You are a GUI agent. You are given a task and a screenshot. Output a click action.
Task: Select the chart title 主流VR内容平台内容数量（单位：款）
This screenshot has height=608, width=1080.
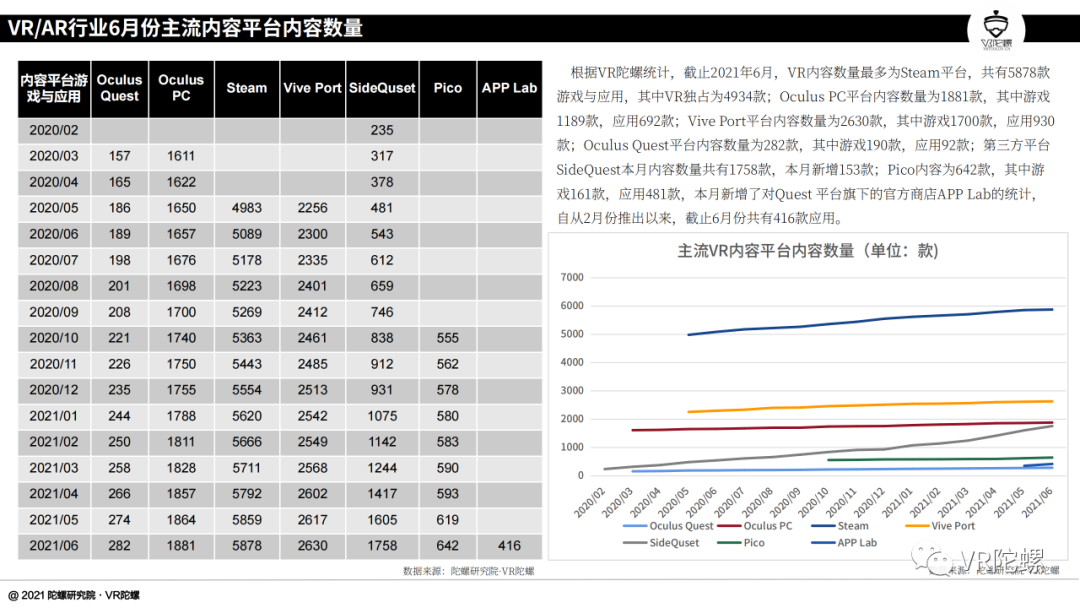(x=808, y=251)
